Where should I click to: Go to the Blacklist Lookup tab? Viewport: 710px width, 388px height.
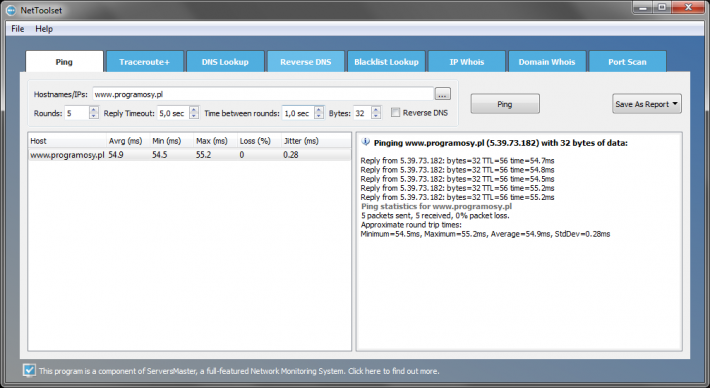[386, 62]
